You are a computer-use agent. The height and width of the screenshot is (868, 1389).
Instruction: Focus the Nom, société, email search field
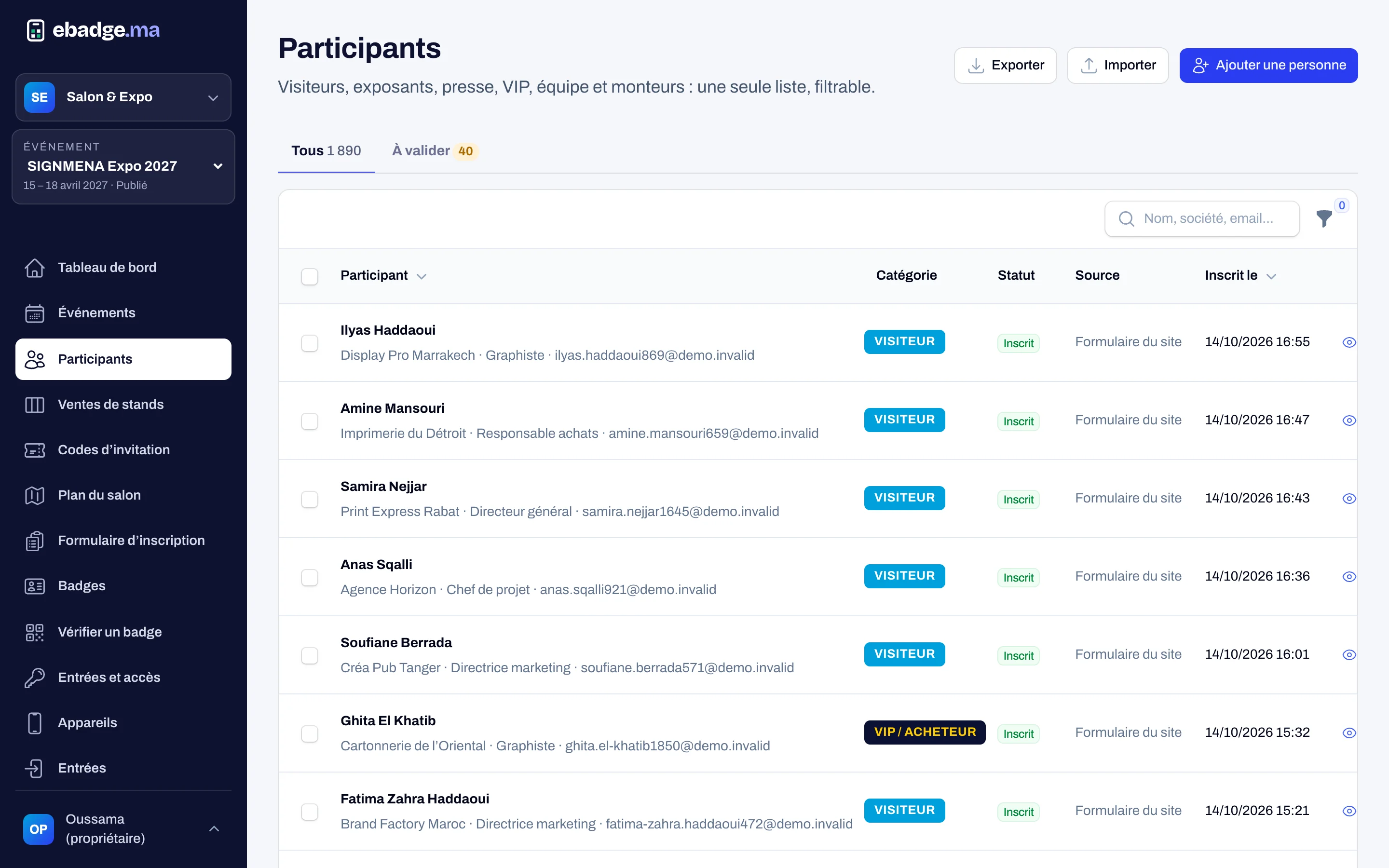point(1202,219)
